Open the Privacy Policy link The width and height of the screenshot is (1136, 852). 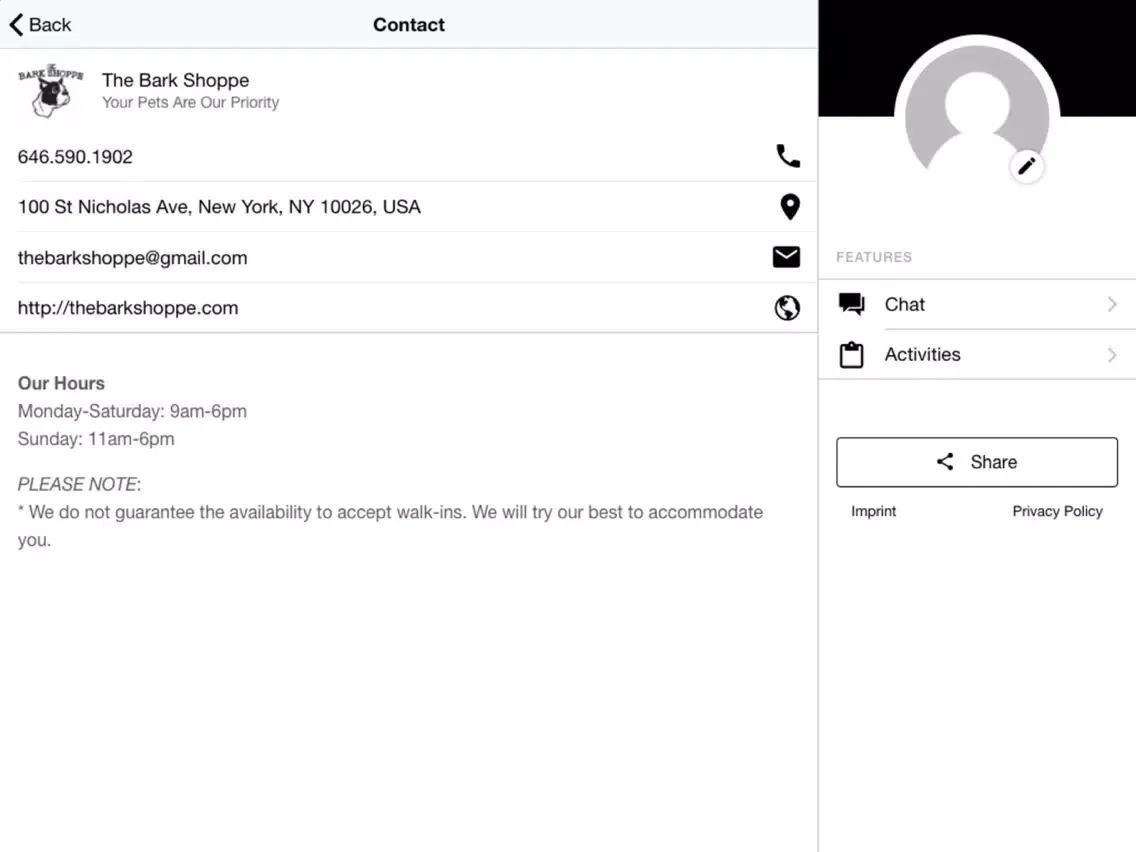[1057, 511]
